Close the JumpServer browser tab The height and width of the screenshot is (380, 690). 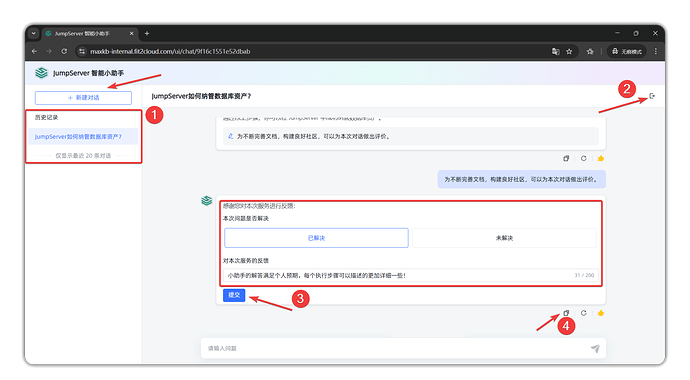(x=131, y=33)
